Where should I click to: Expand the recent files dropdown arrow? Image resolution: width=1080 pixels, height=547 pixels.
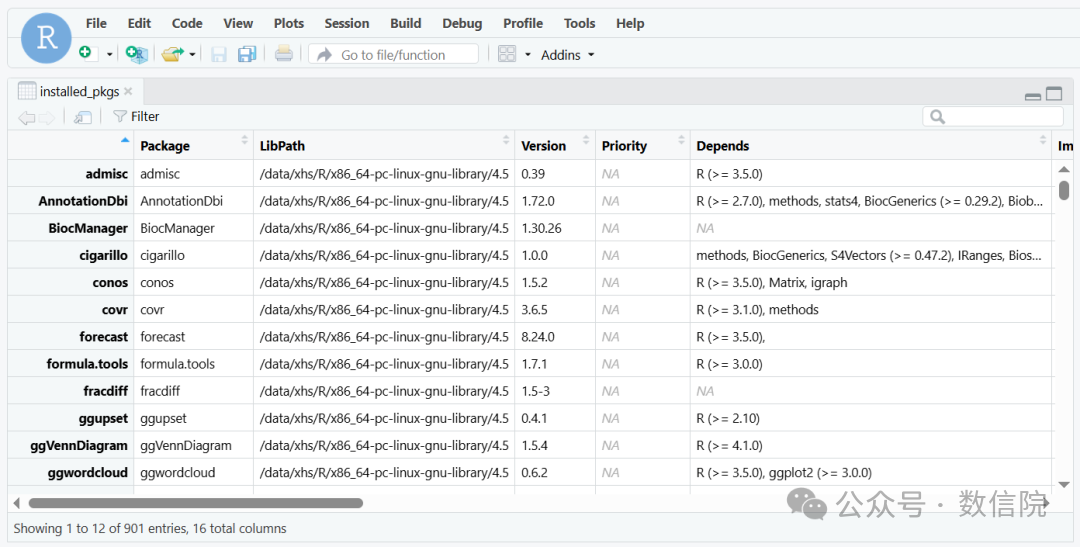[x=193, y=54]
